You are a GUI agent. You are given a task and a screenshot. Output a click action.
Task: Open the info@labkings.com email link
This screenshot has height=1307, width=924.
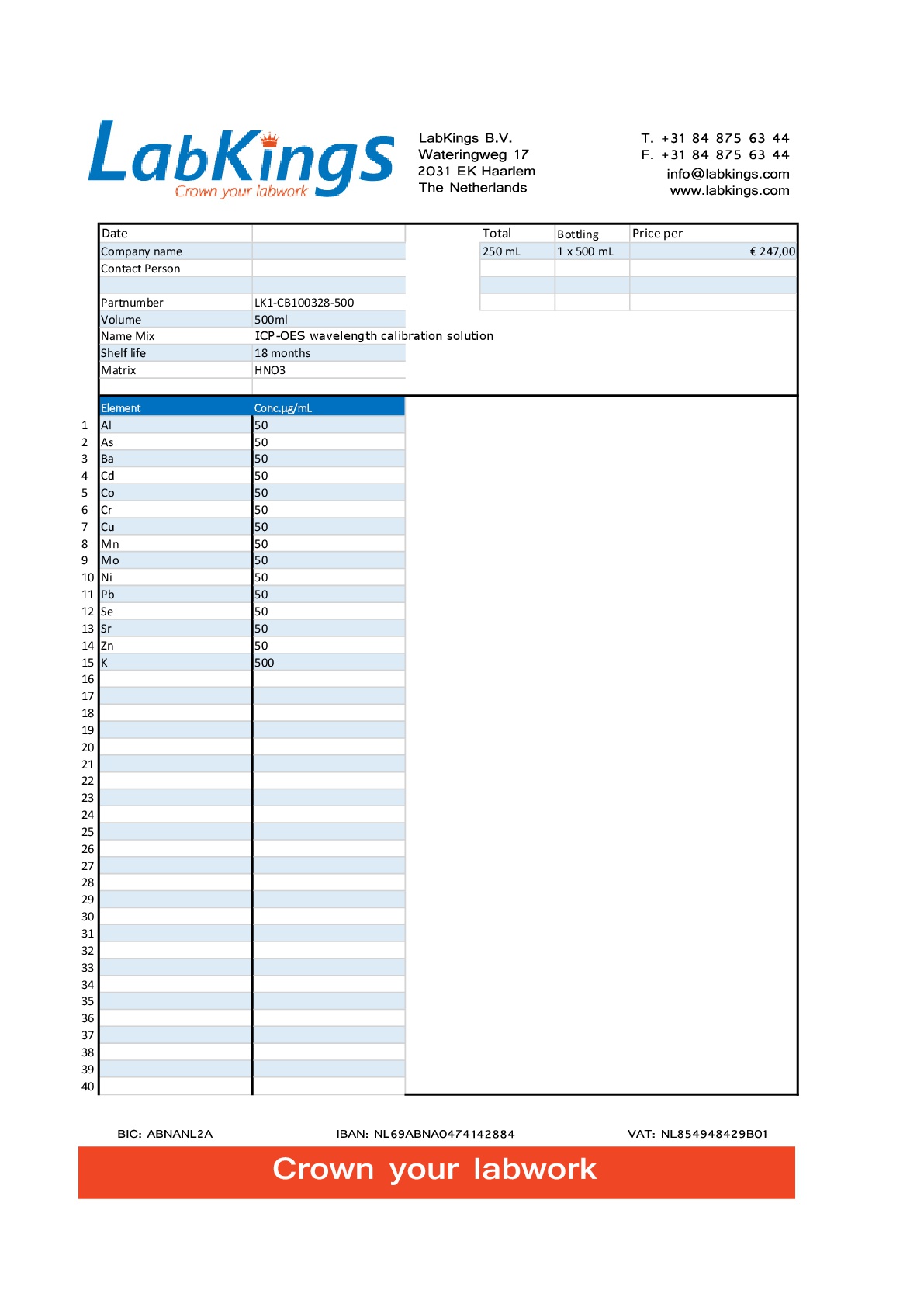[x=728, y=174]
